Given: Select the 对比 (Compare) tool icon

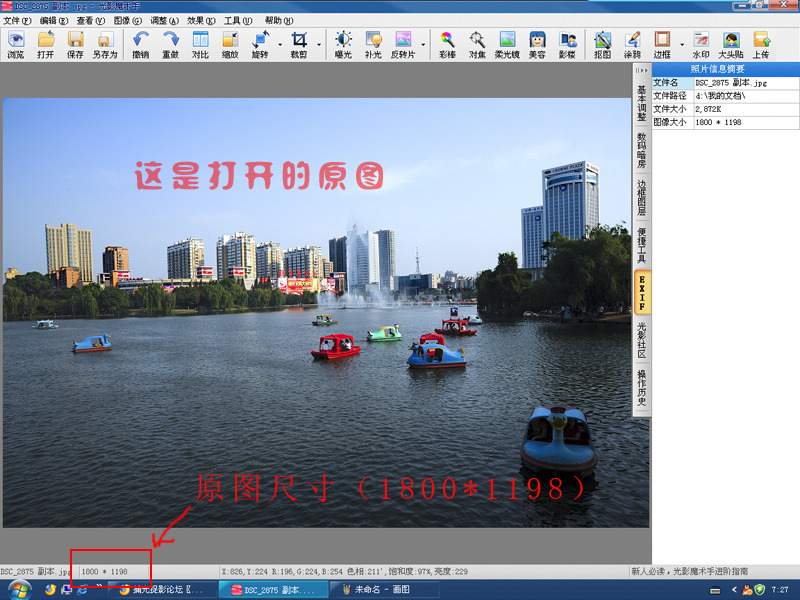Looking at the screenshot, I should (x=200, y=44).
